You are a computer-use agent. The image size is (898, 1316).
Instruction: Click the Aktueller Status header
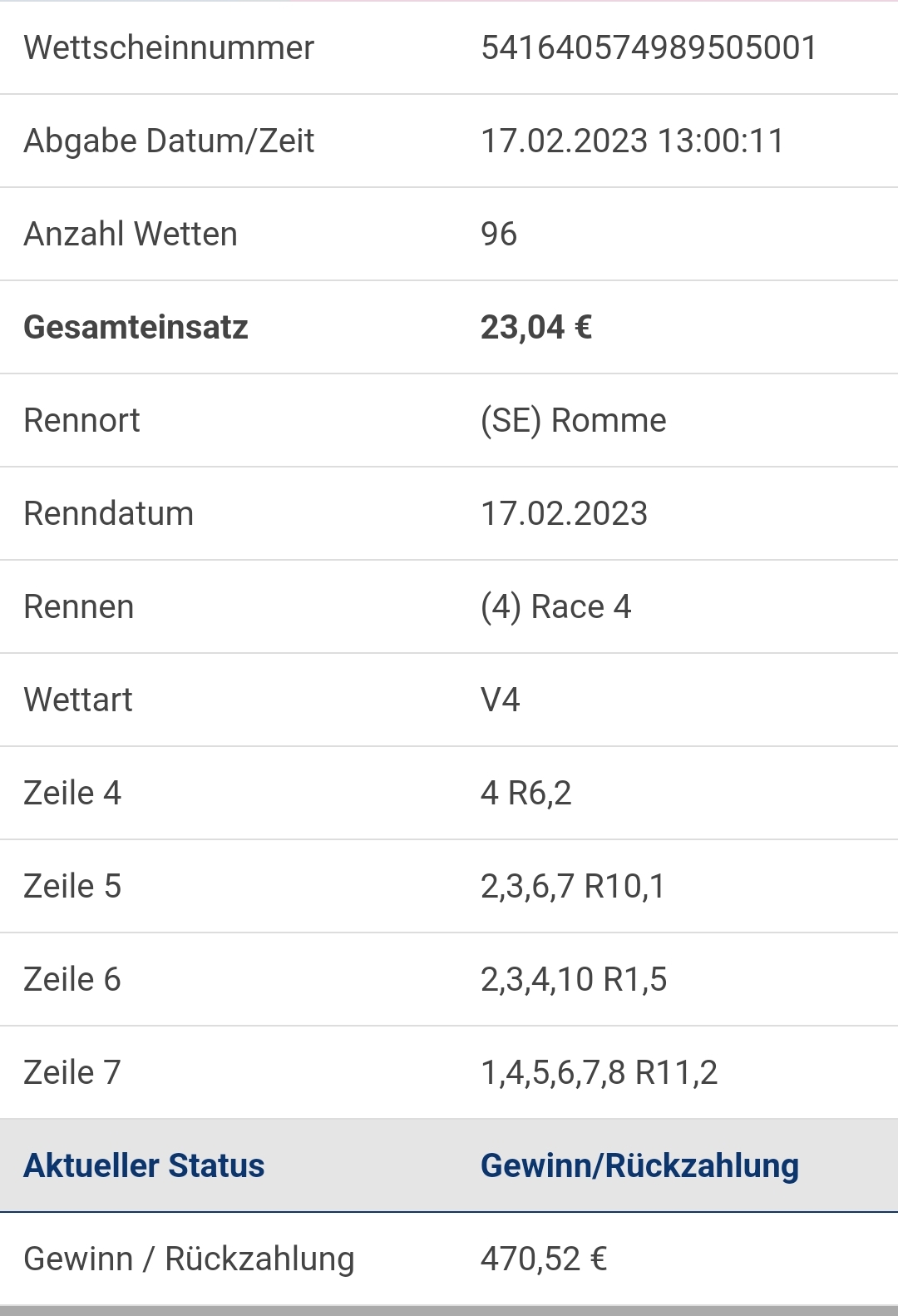tap(144, 1165)
